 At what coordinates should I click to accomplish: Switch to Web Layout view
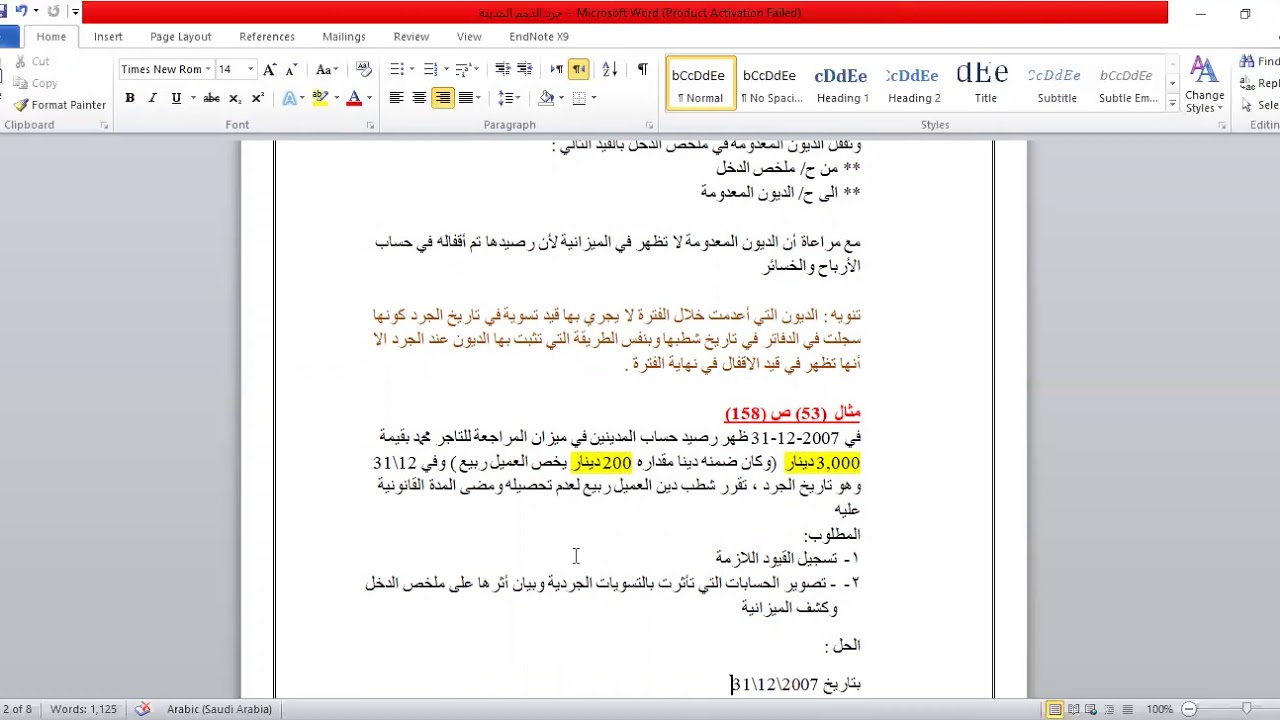[x=1092, y=709]
